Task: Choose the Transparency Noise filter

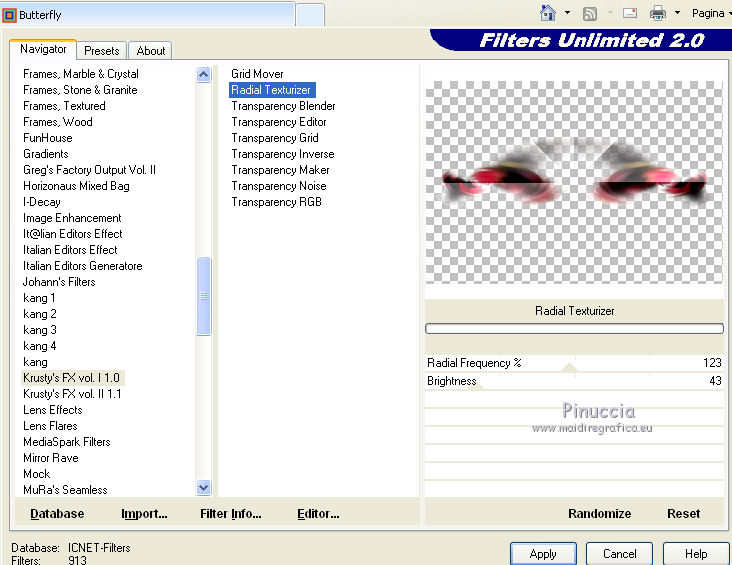Action: click(279, 186)
